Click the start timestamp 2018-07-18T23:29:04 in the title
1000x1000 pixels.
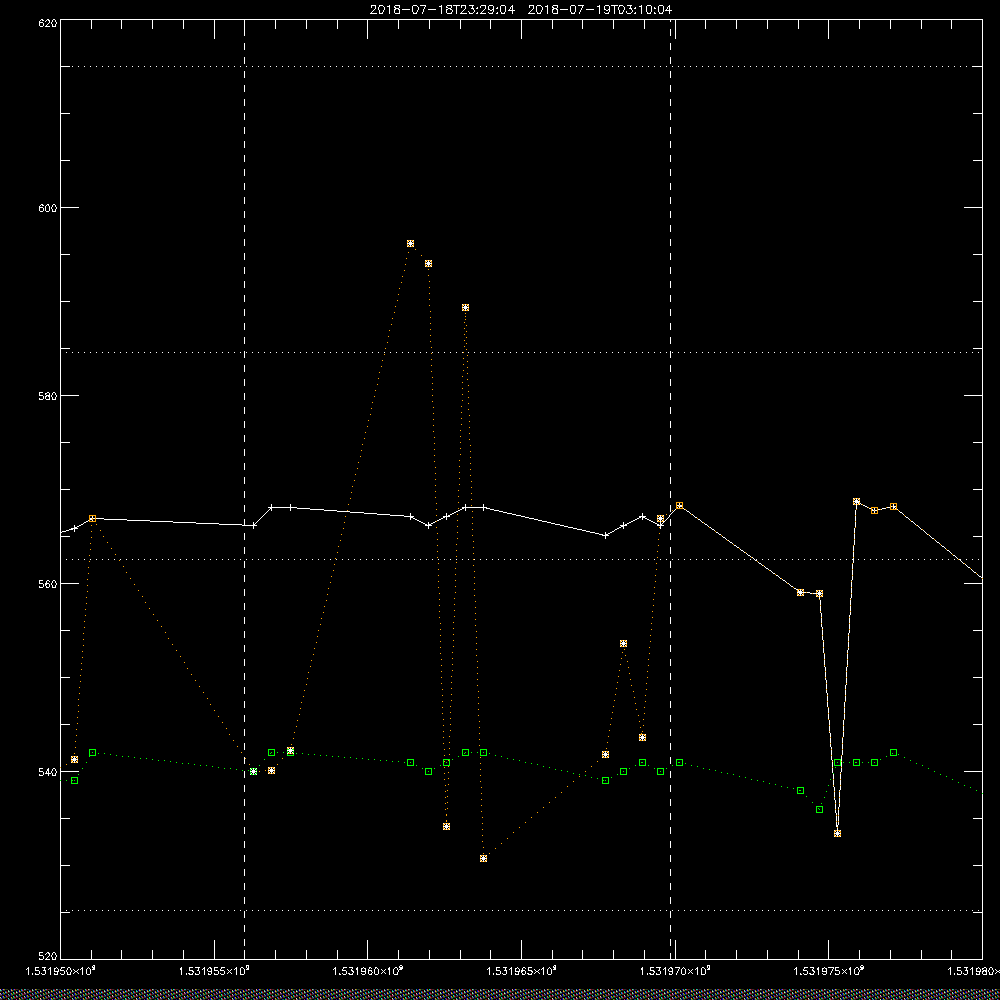(442, 10)
